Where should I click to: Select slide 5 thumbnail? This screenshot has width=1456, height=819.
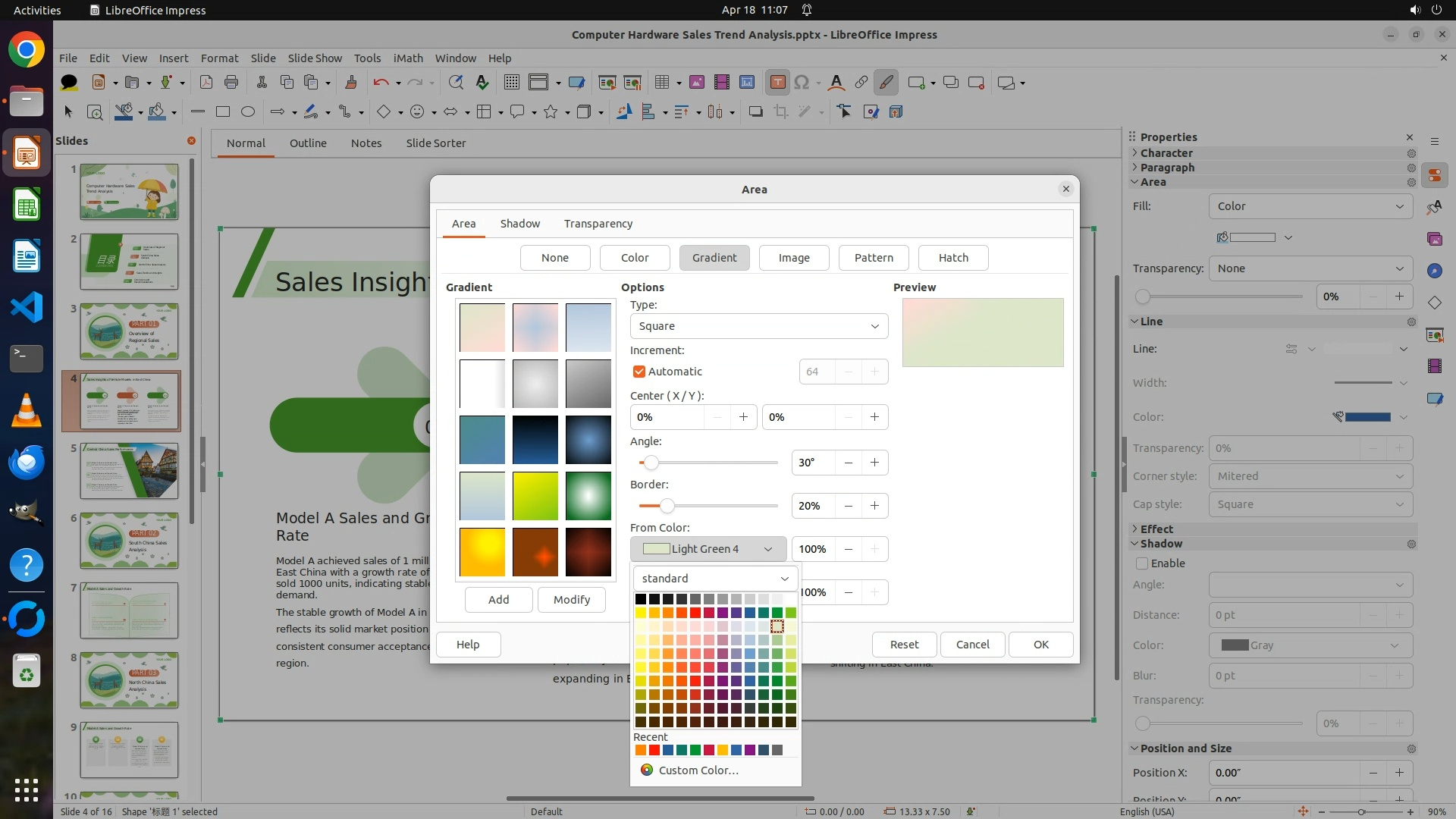(130, 471)
